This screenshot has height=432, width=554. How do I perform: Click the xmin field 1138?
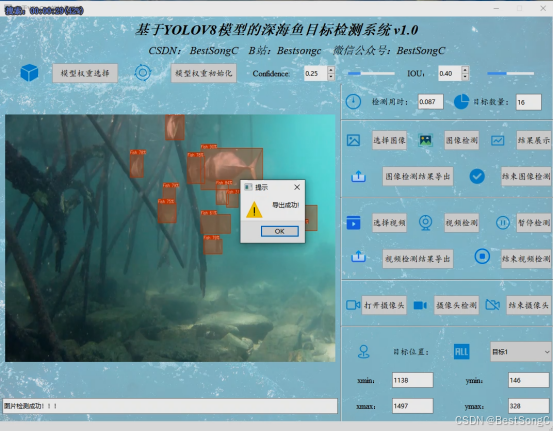tap(413, 380)
